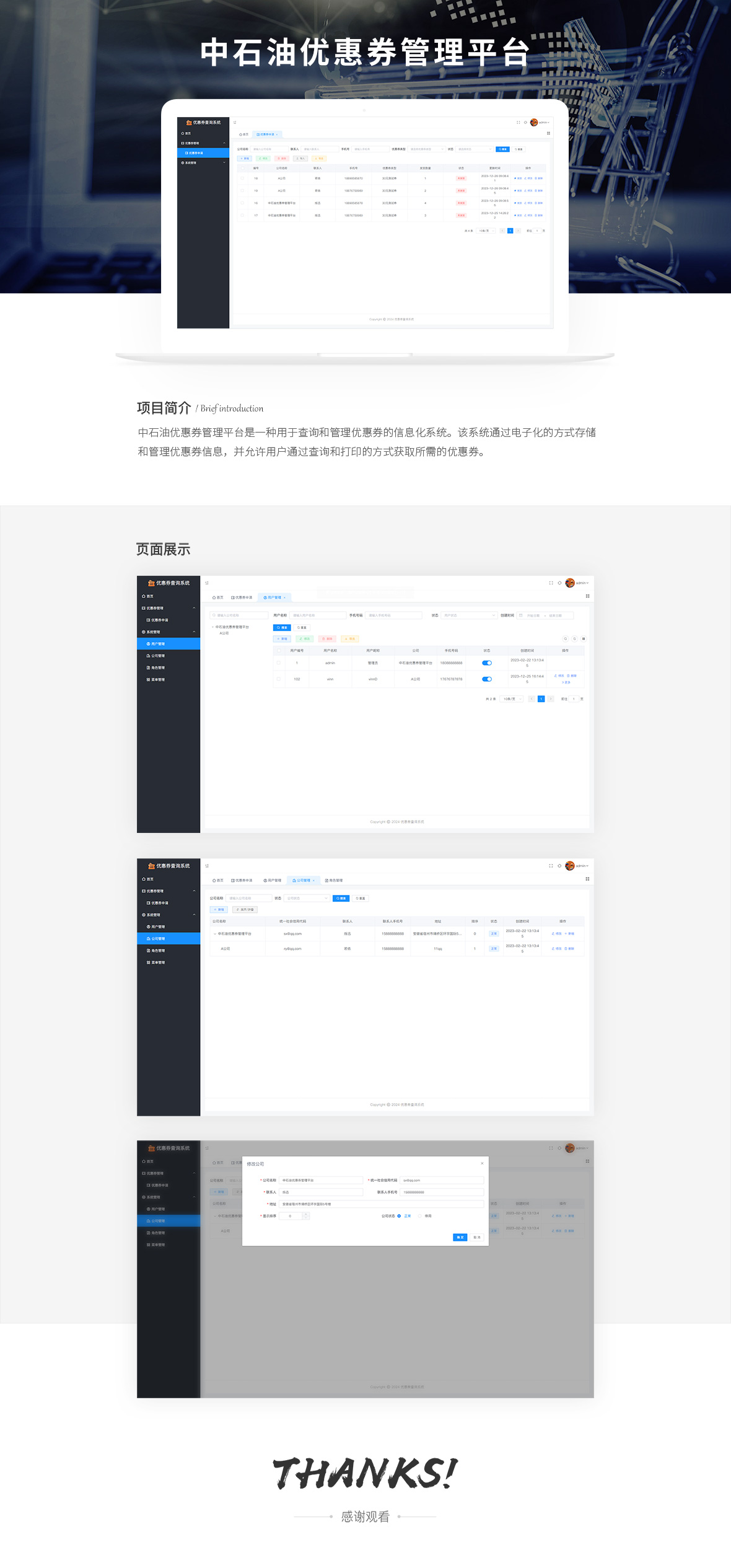Click the blue 搜索 button in the laptop mockup
Screen dimensions: 731x1568
tap(502, 149)
